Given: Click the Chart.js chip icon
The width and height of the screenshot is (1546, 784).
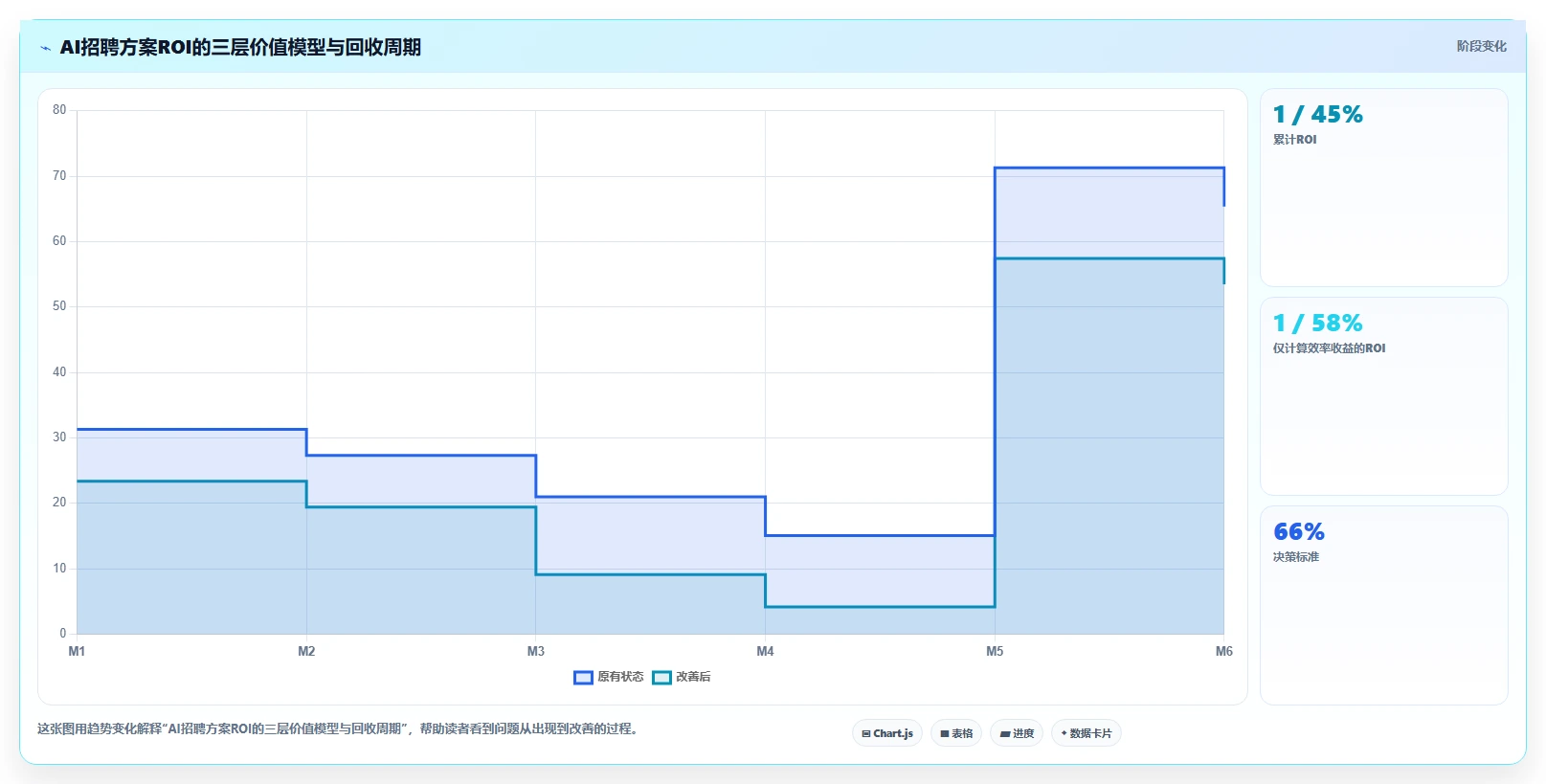Looking at the screenshot, I should [x=866, y=734].
